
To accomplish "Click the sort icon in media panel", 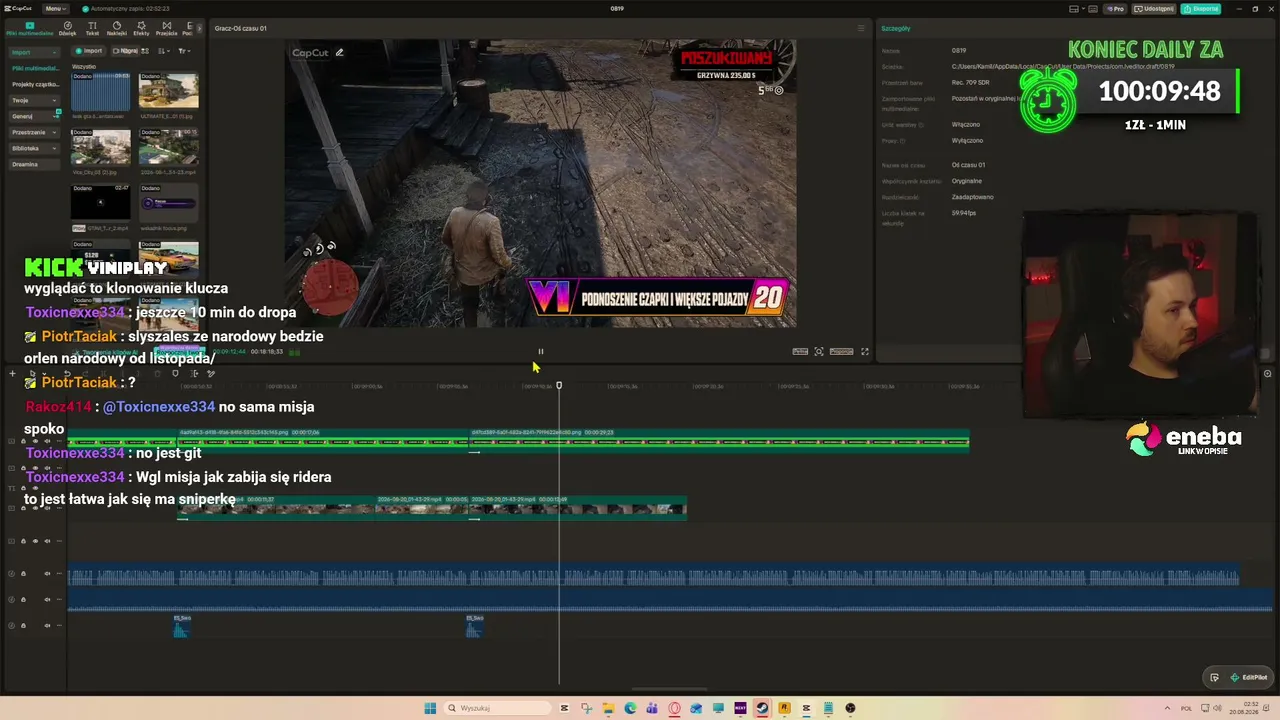I will point(166,51).
